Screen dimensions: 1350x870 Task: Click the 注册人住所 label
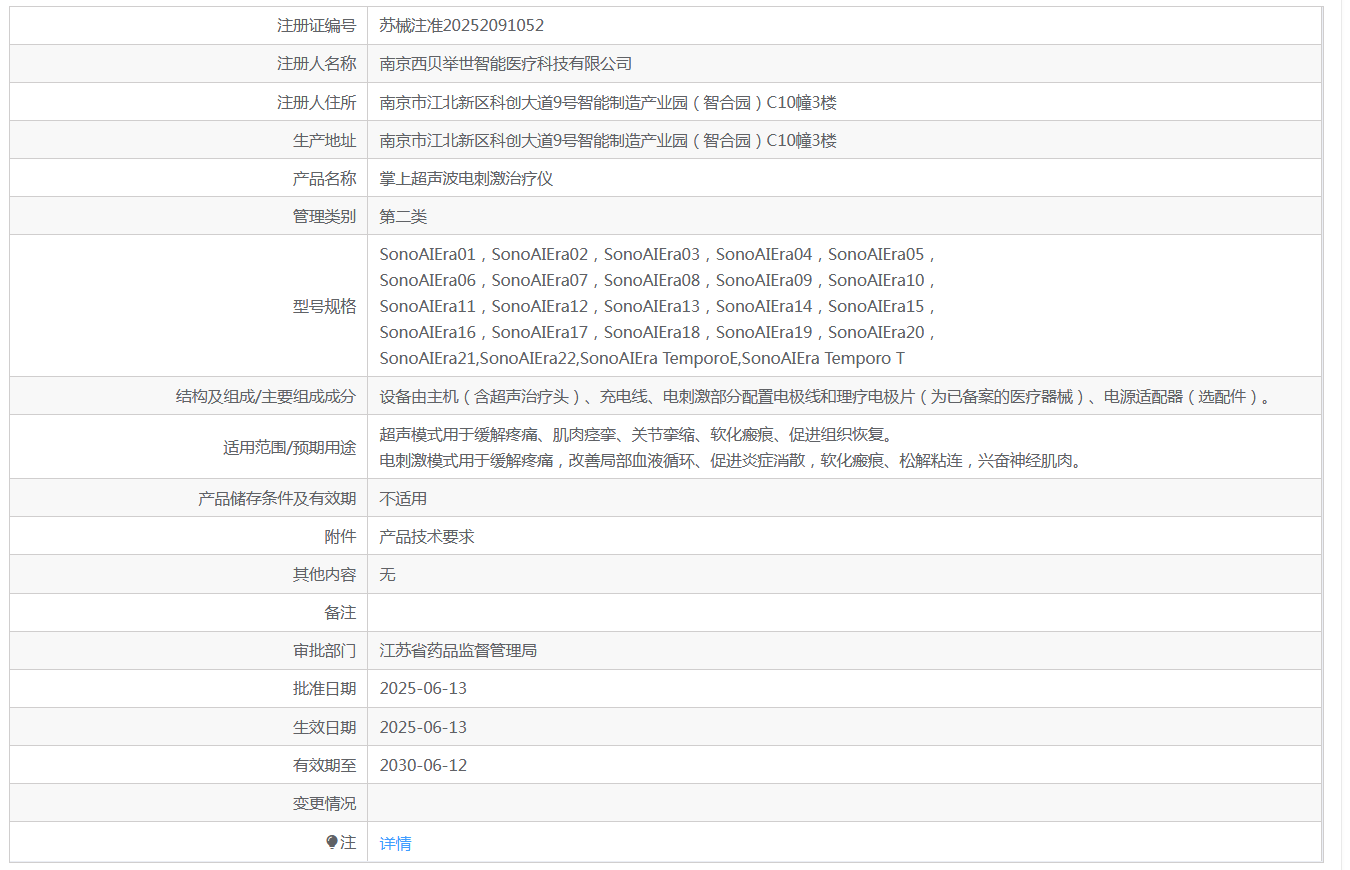point(316,102)
